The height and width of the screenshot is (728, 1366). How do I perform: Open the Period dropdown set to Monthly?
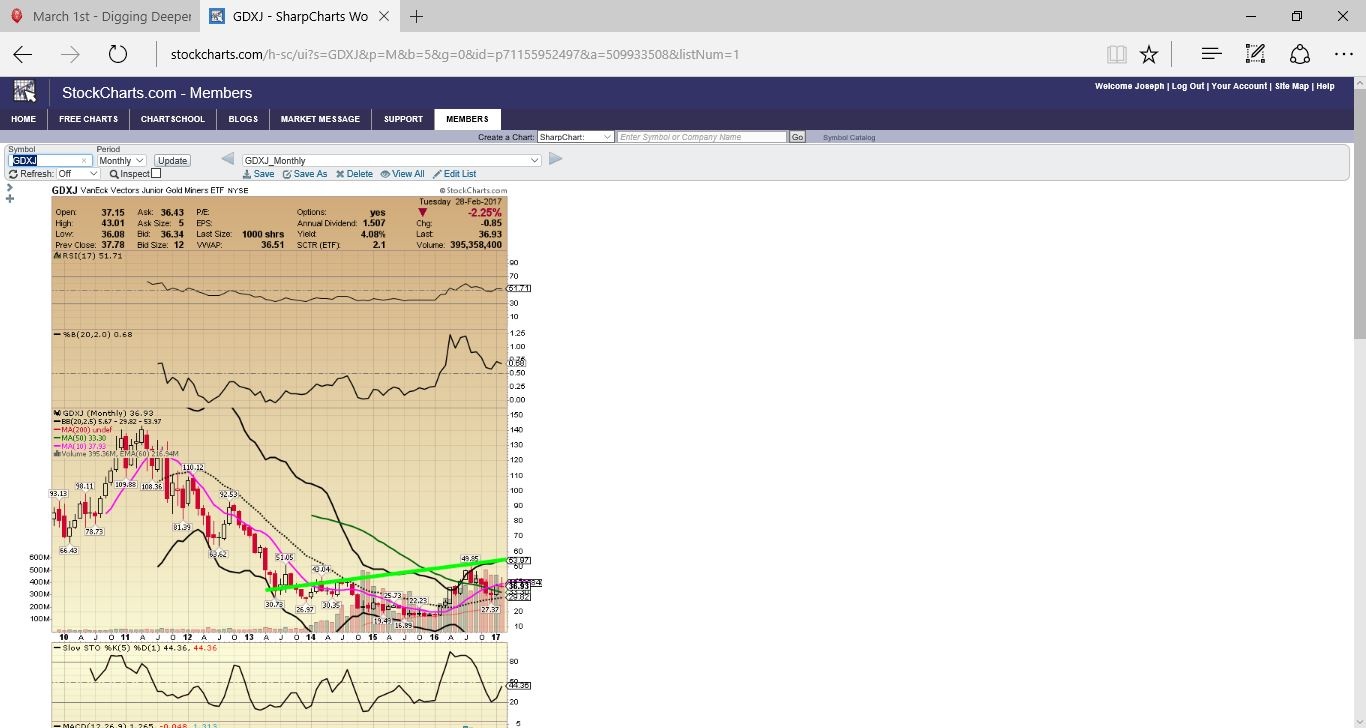[121, 160]
